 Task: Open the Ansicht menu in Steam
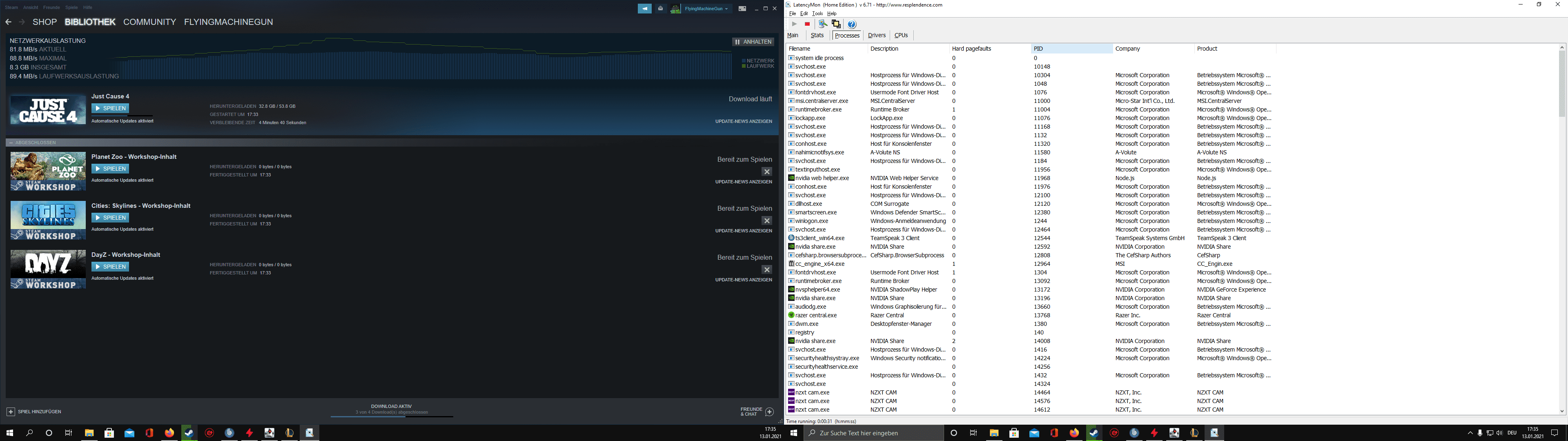tap(31, 8)
